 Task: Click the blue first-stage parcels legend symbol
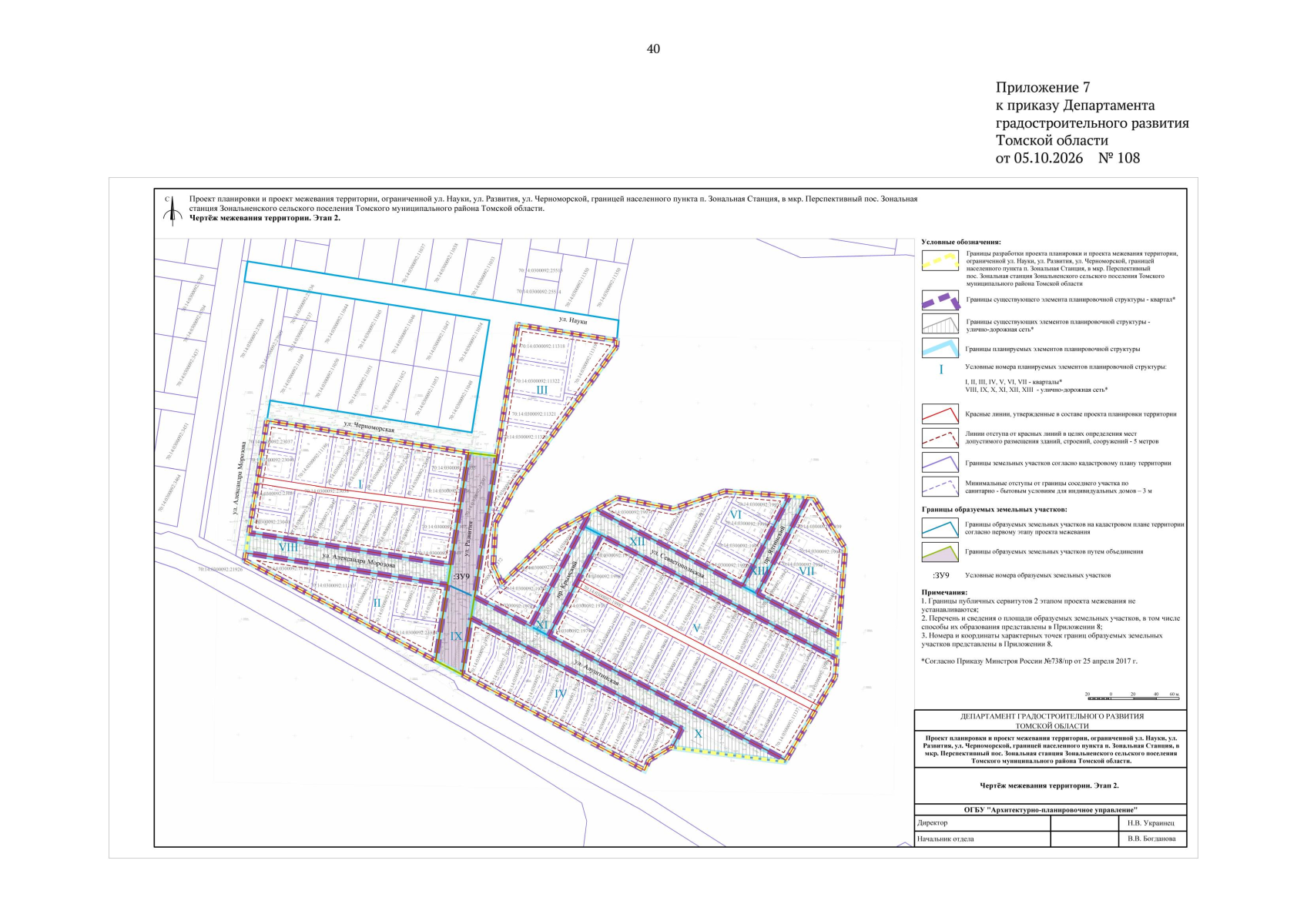940,527
